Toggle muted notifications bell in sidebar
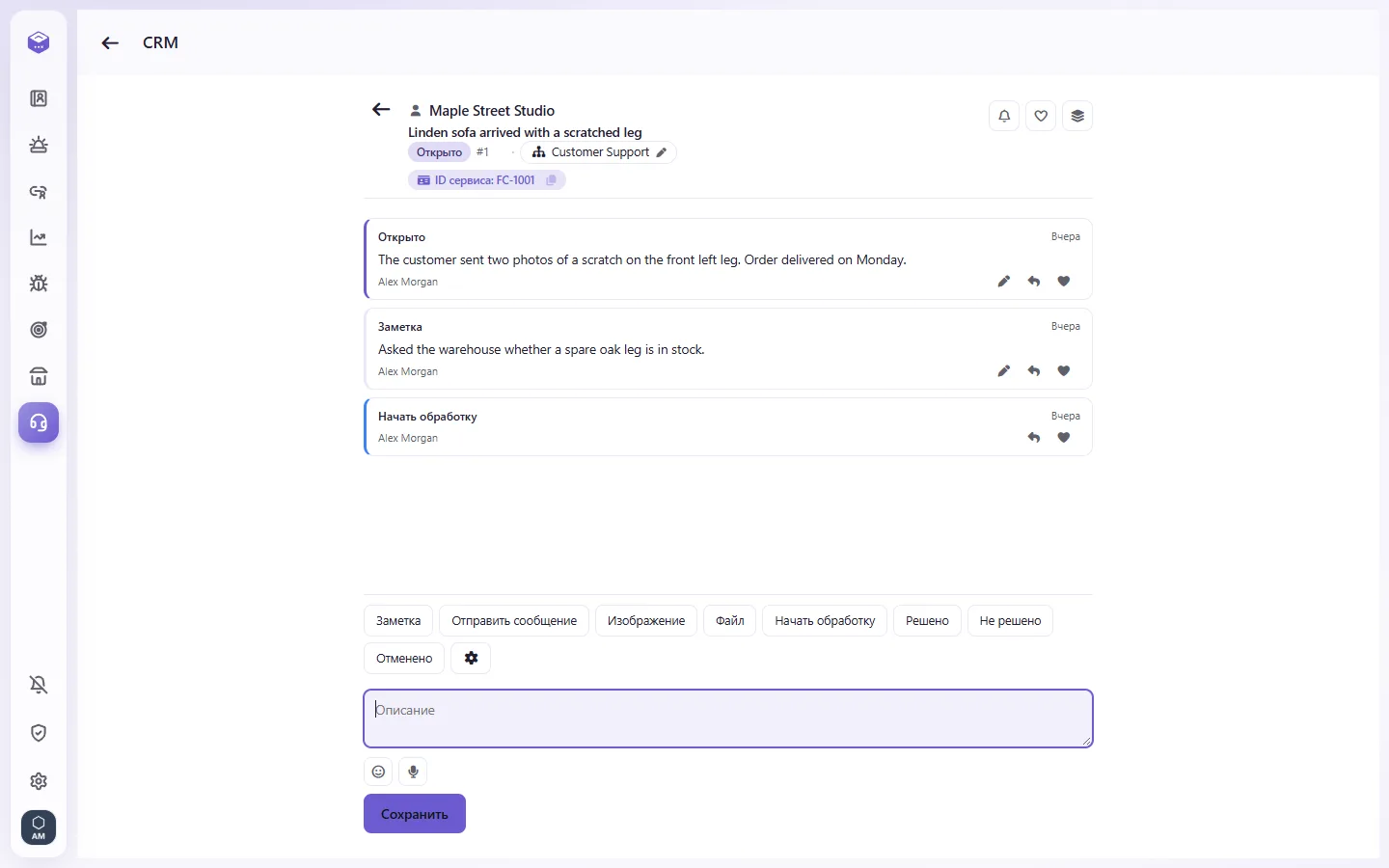Image resolution: width=1389 pixels, height=868 pixels. coord(39,685)
